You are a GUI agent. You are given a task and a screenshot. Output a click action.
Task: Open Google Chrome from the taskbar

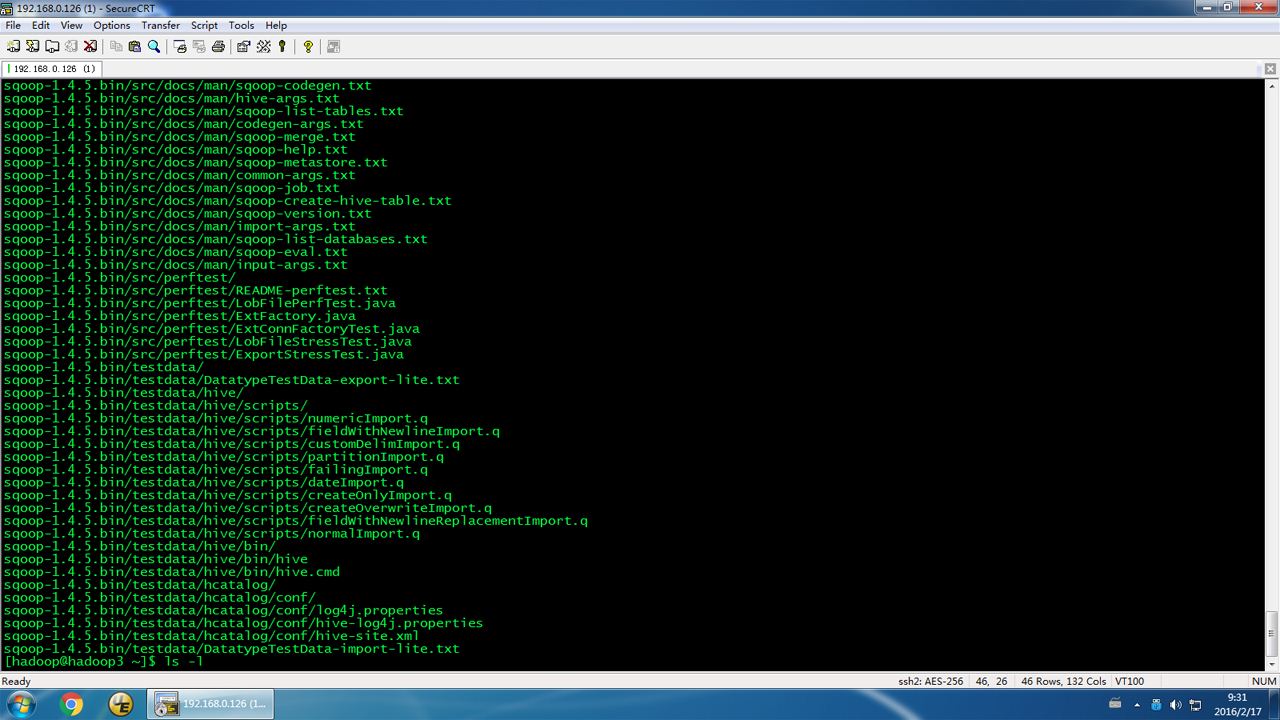(72, 705)
